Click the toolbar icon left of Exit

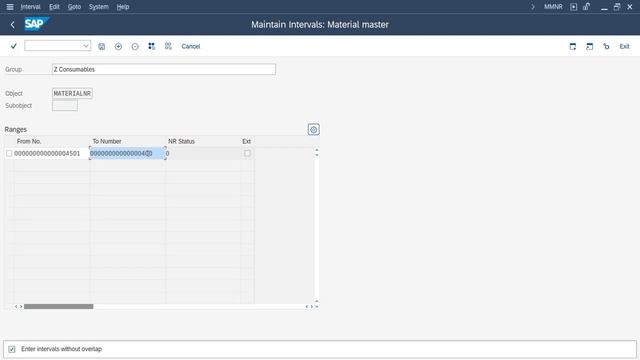tap(606, 47)
